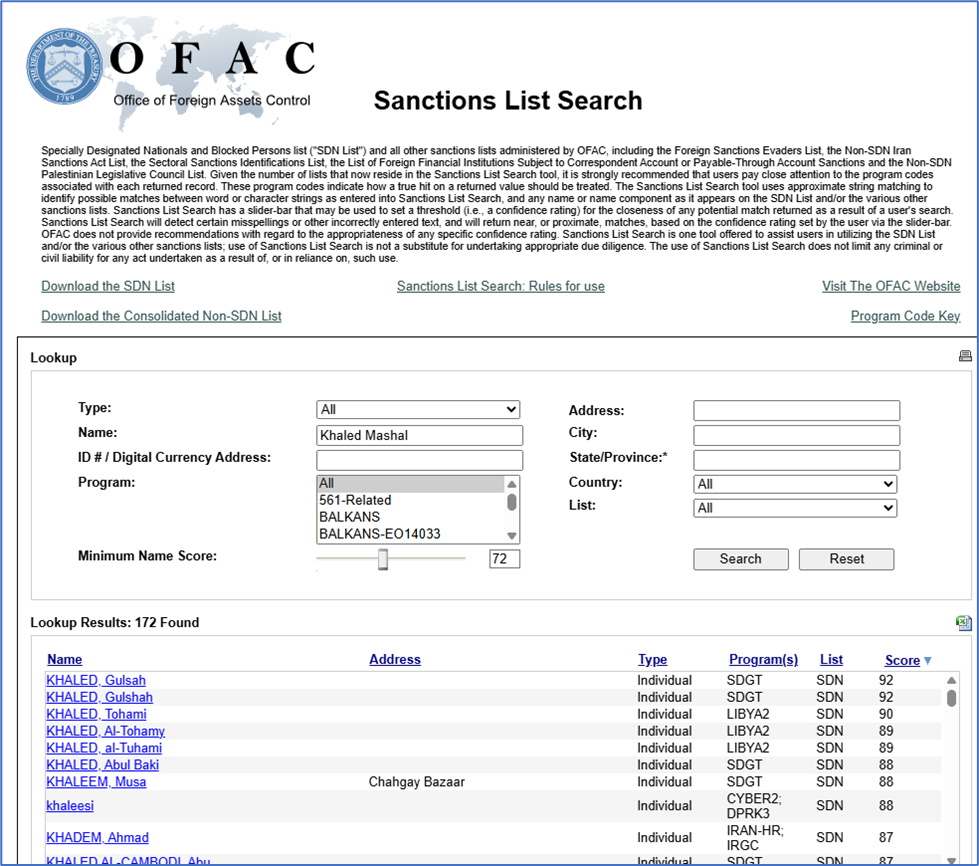Open the KHALED, al-Tuhami result
979x866 pixels.
104,747
